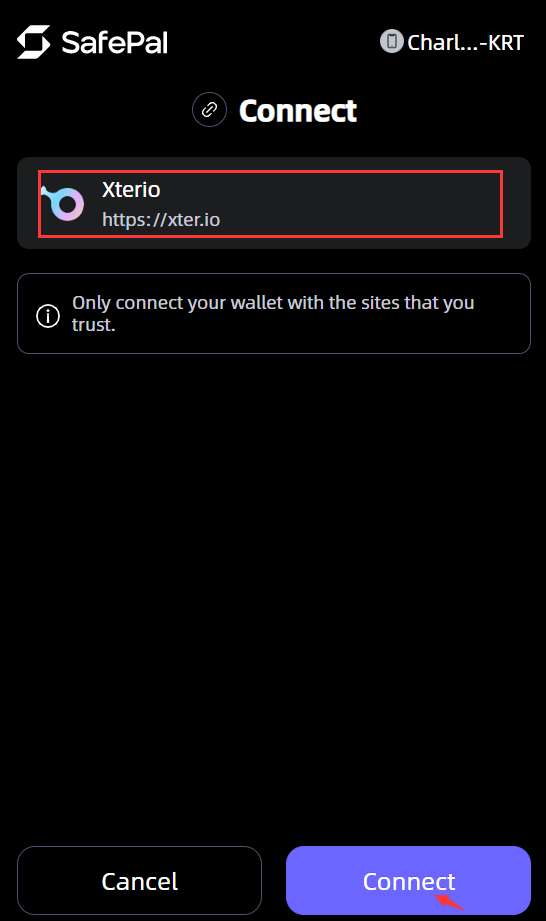Click the Xterio gradient logo
546x921 pixels.
[63, 203]
